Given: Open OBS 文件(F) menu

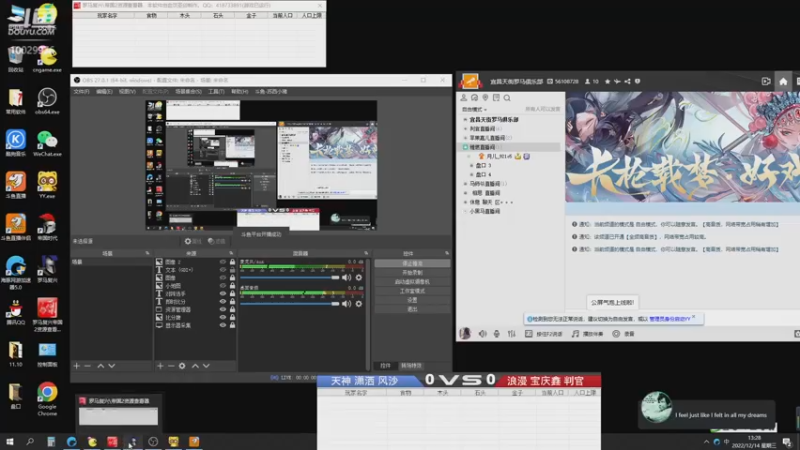Looking at the screenshot, I should tap(81, 92).
